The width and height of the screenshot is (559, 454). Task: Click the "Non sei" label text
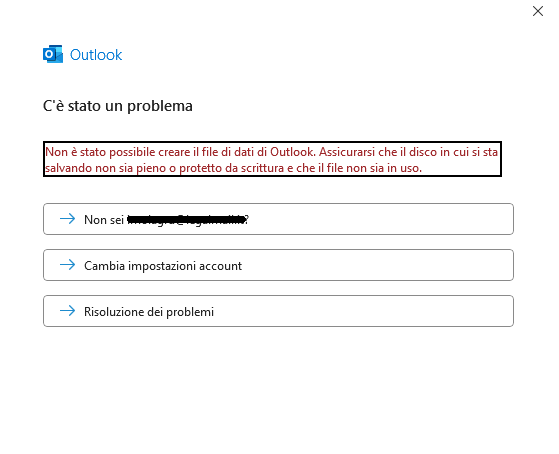(104, 220)
